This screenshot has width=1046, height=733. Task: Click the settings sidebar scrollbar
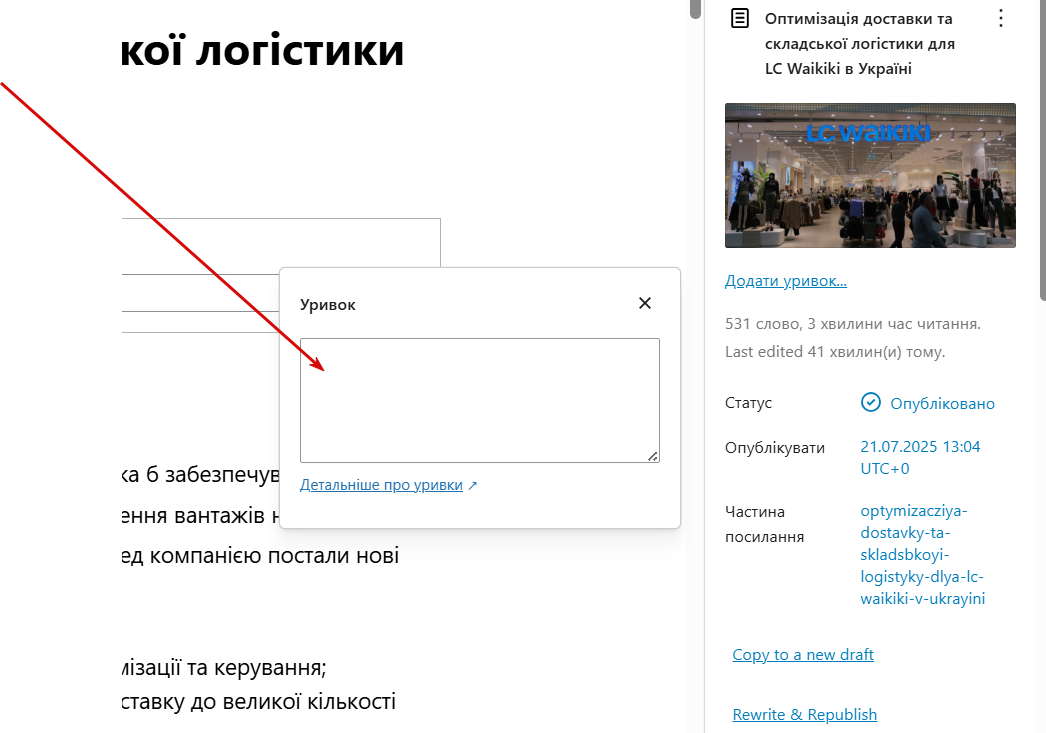pyautogui.click(x=1043, y=150)
